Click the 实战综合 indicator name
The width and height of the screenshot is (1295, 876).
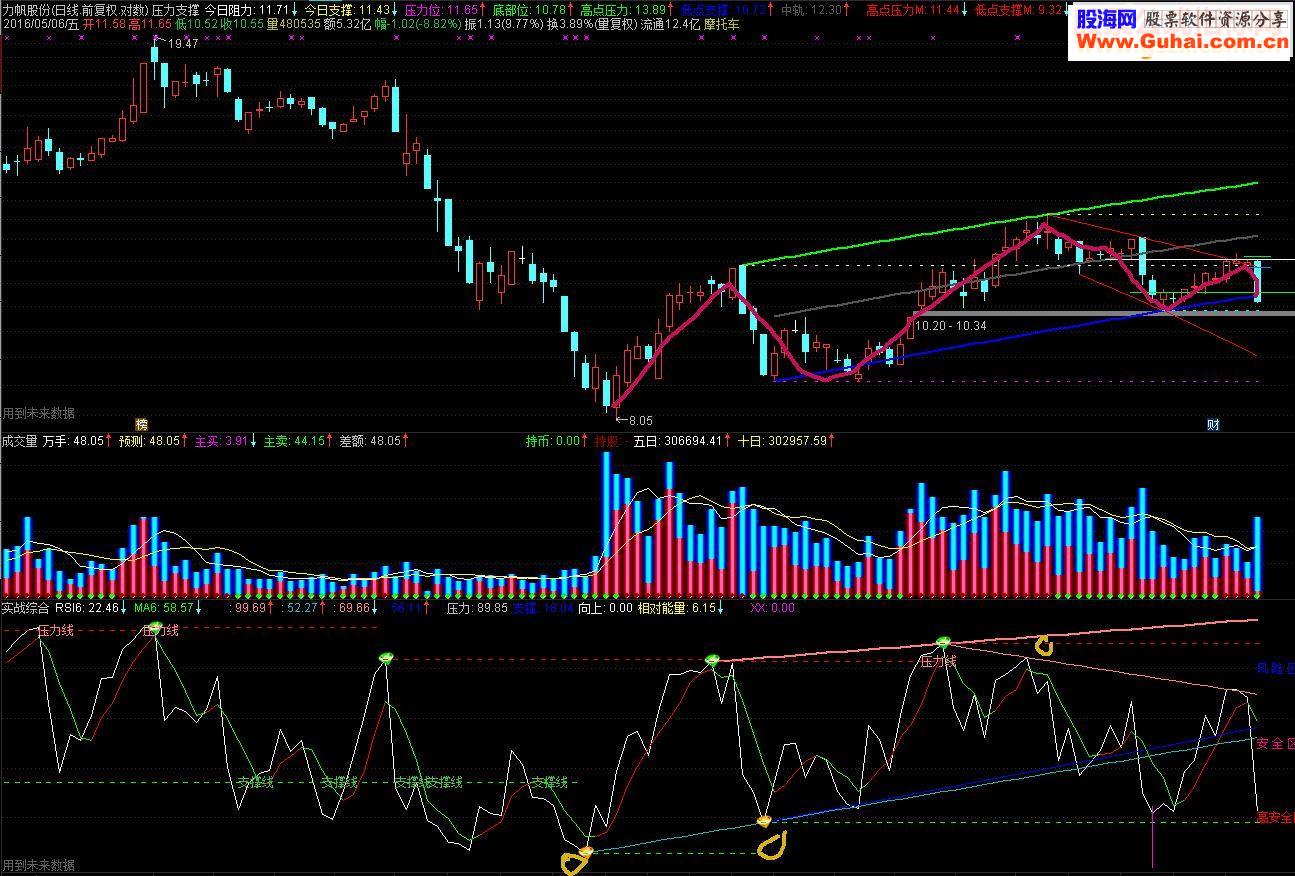point(25,607)
